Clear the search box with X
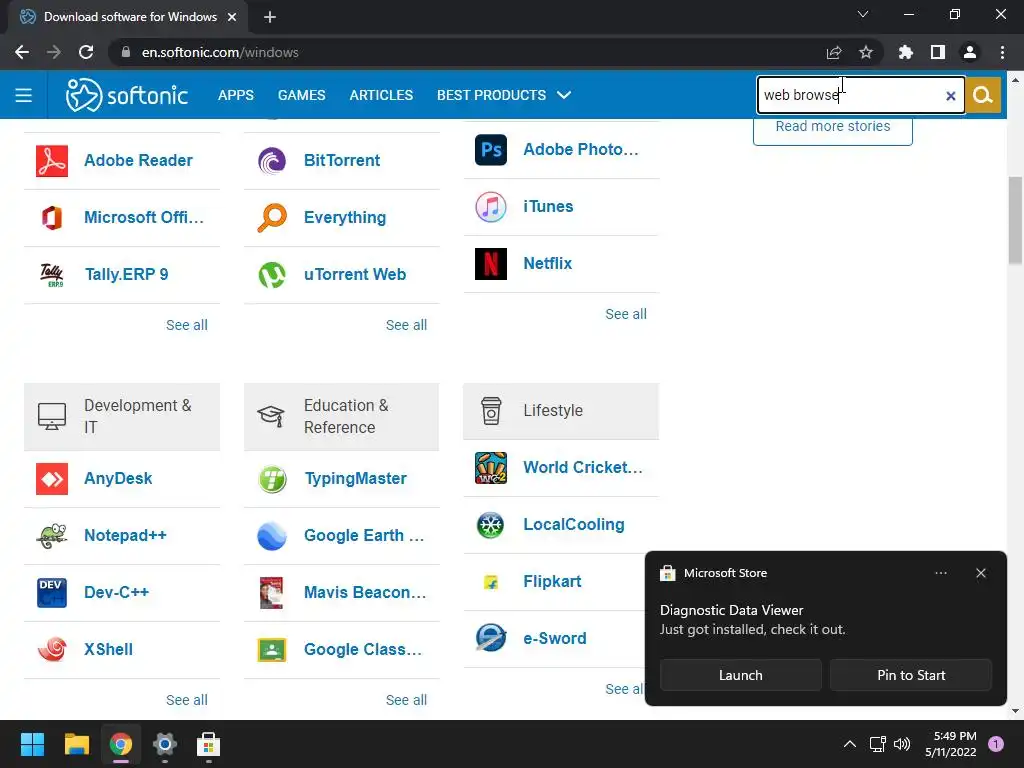The image size is (1024, 768). point(951,96)
